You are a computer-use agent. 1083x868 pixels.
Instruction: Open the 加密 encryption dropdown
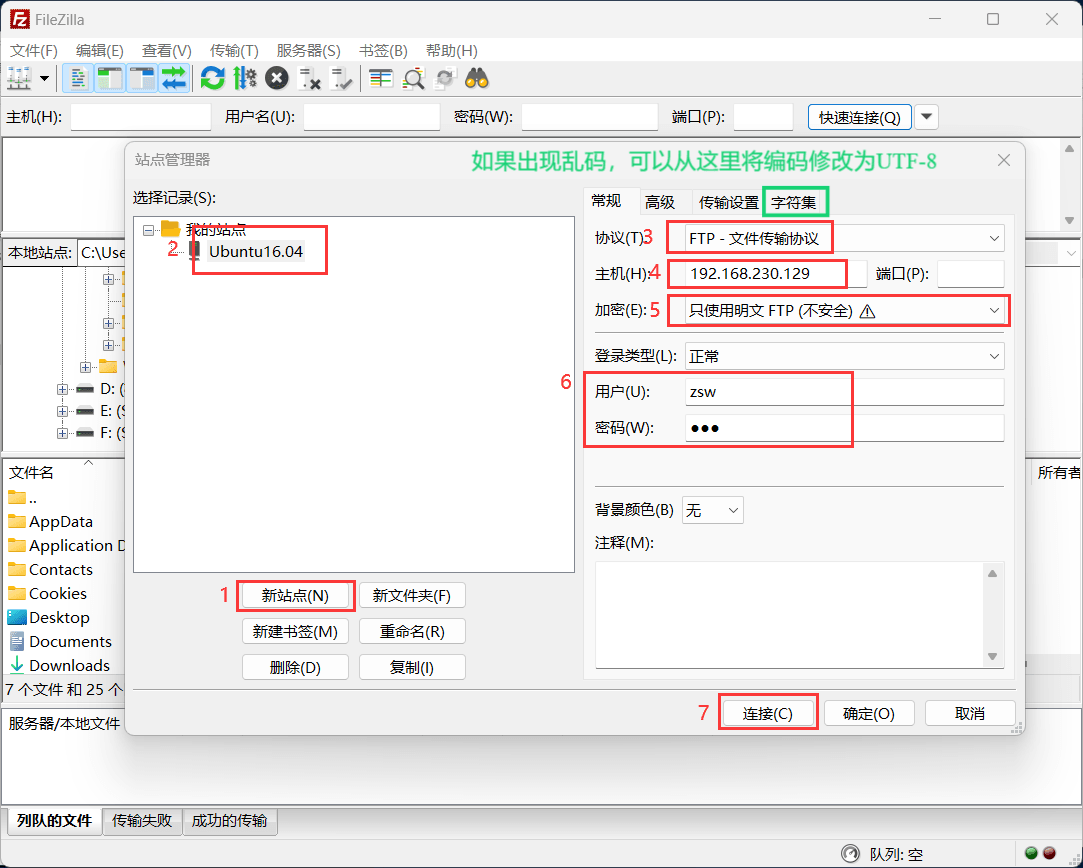tap(844, 311)
